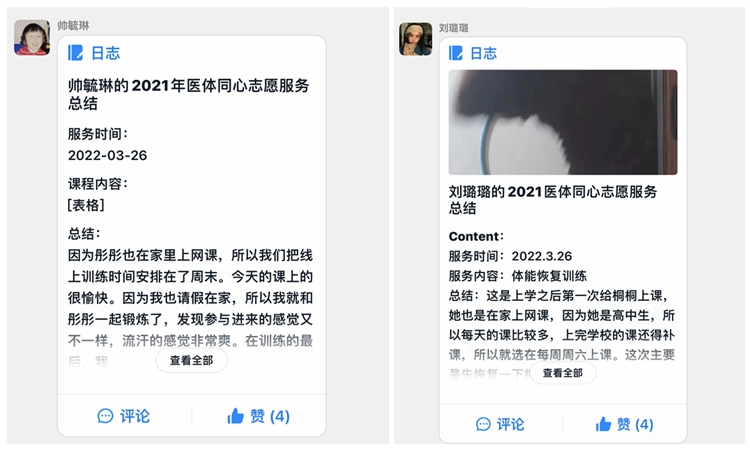Viewport: 750px width, 451px height.
Task: Open the 刘璐璐 username link
Action: click(x=453, y=28)
